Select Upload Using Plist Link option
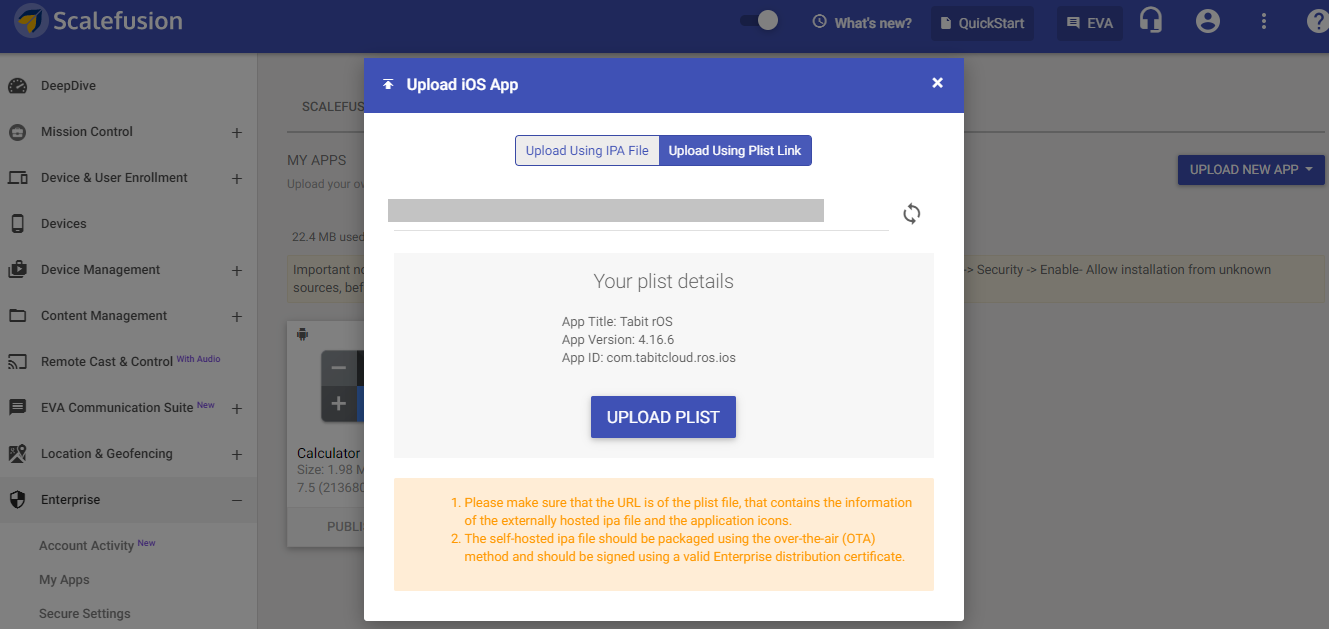 [735, 151]
